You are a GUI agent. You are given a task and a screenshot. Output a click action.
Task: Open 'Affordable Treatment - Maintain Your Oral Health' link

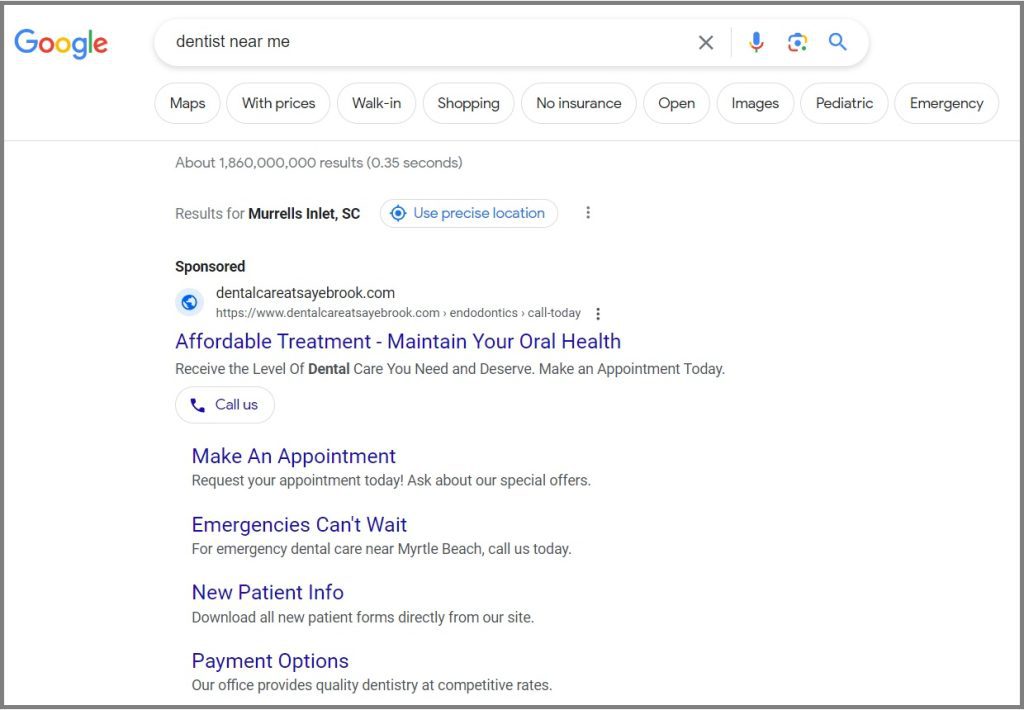coord(398,342)
